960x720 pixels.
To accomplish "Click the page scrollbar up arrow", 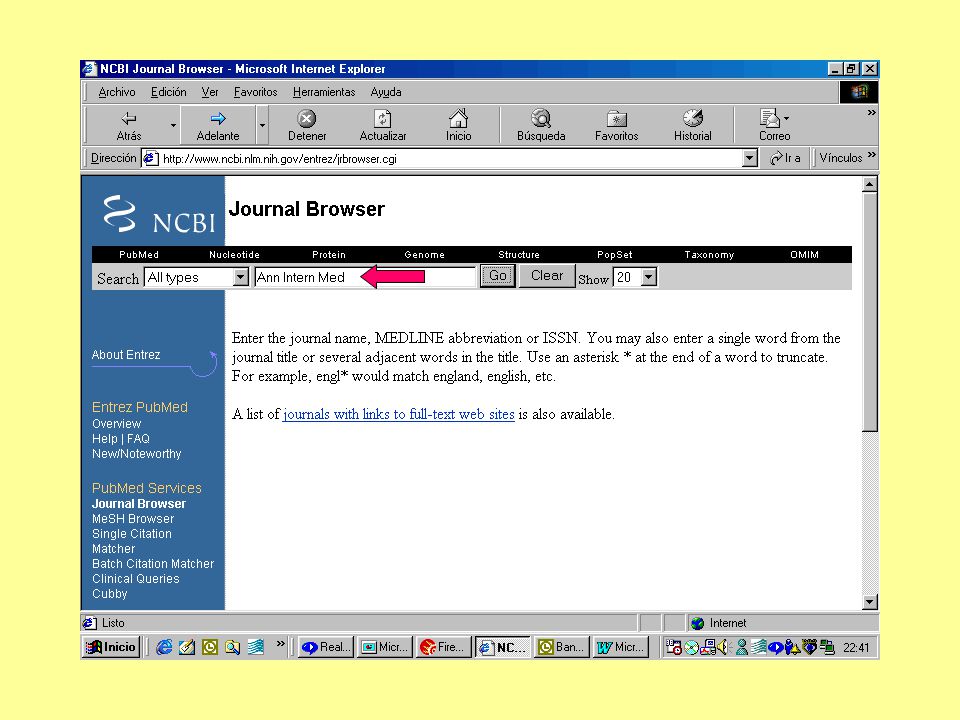I will click(869, 184).
